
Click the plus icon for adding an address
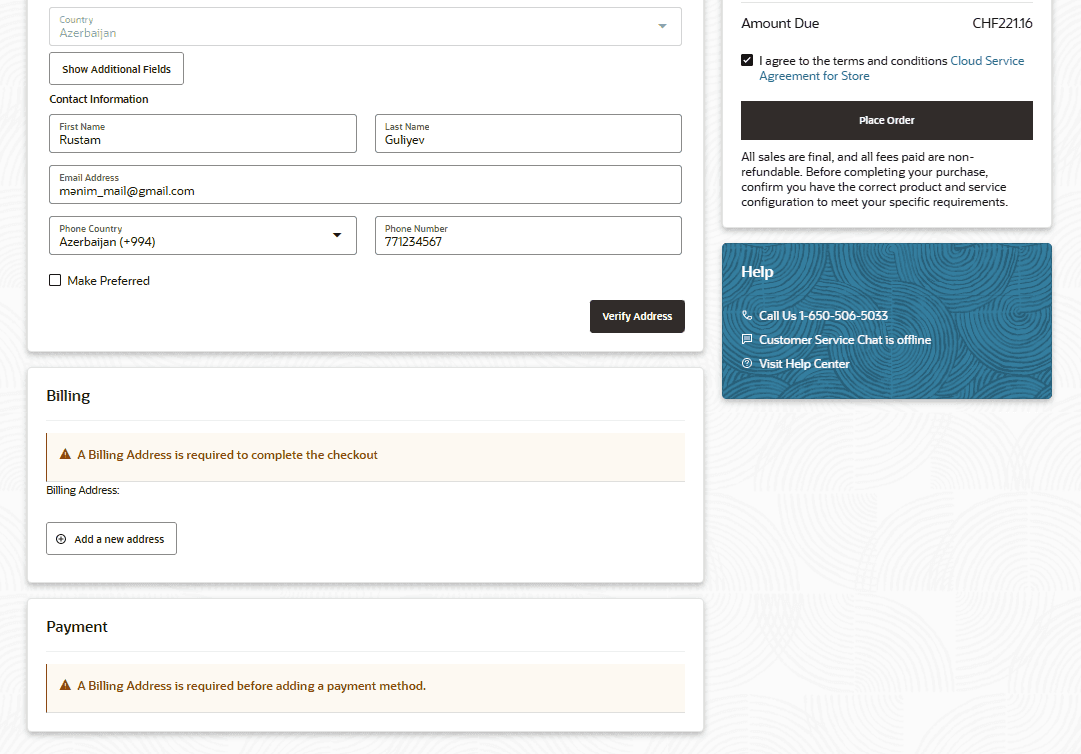61,539
